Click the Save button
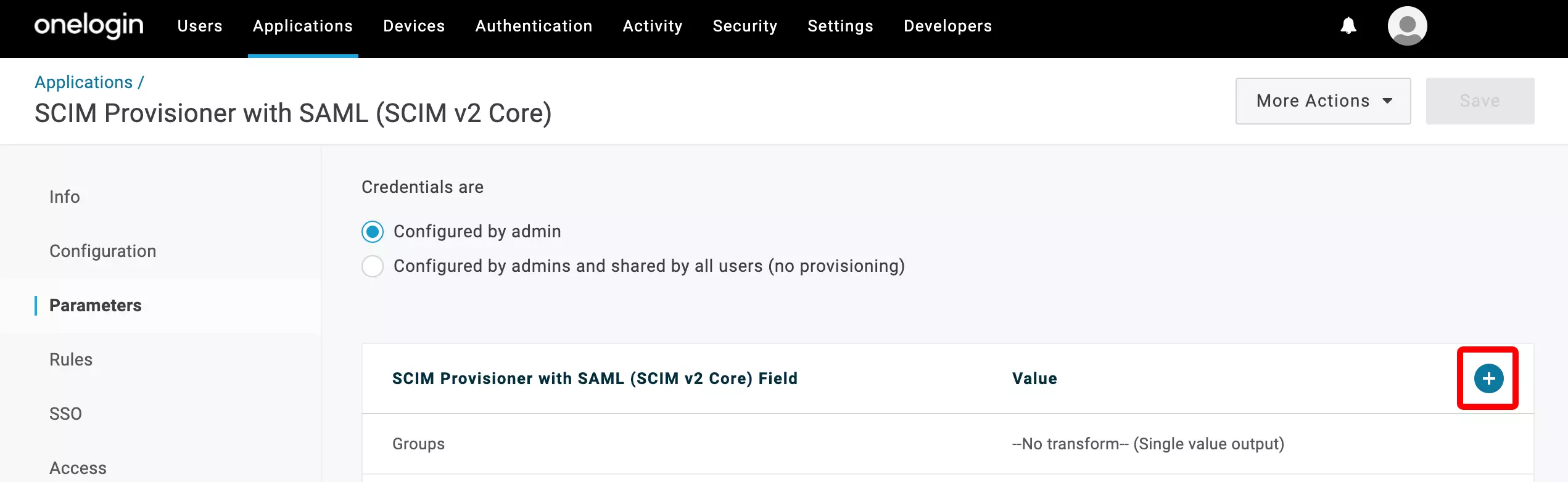 (1480, 101)
